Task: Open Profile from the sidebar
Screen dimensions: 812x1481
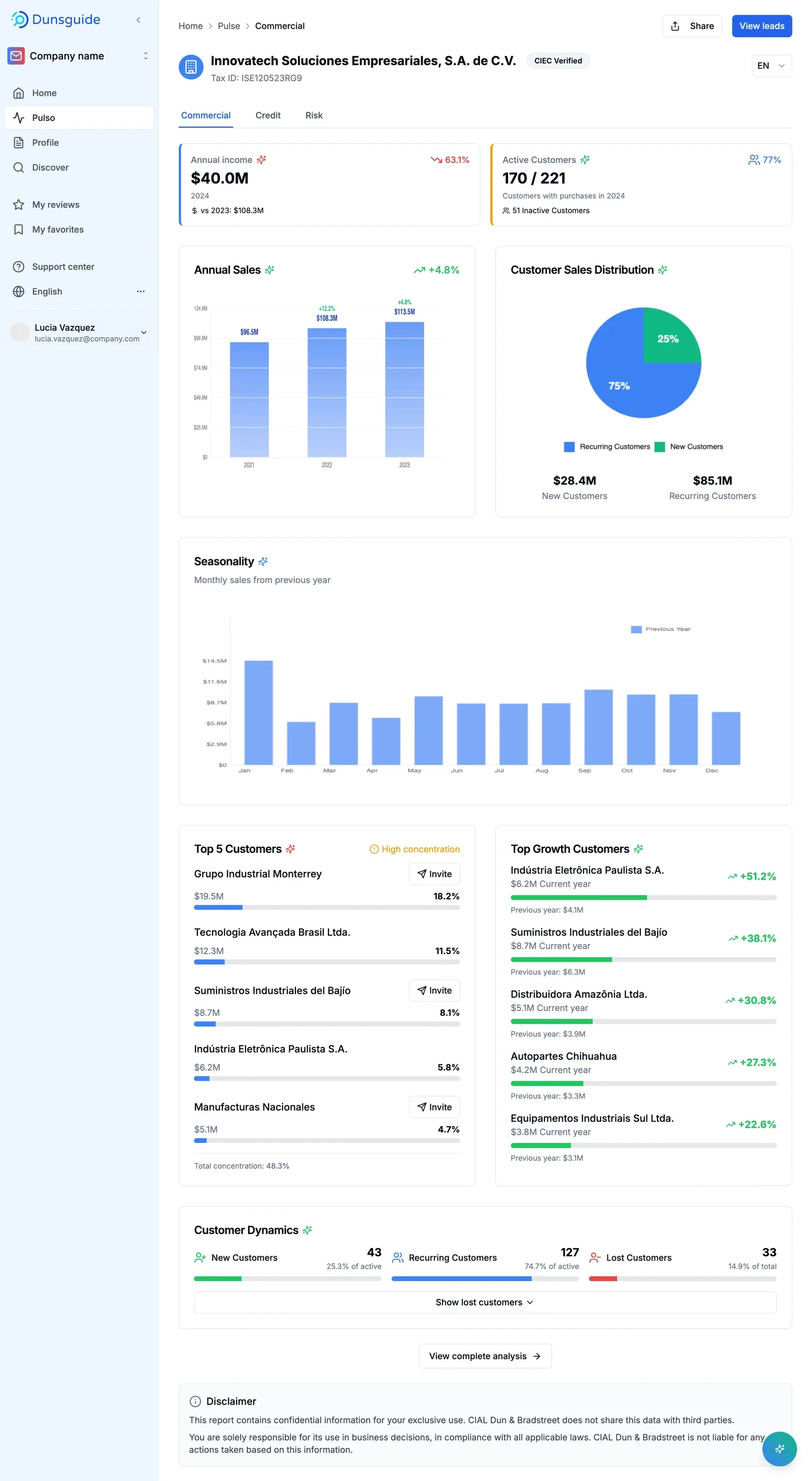Action: pos(79,143)
